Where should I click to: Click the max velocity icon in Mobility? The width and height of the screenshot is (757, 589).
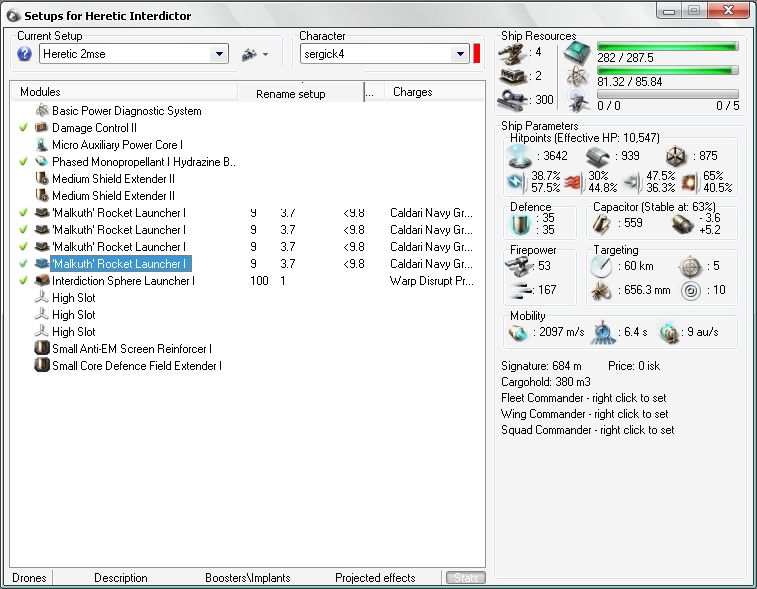519,332
